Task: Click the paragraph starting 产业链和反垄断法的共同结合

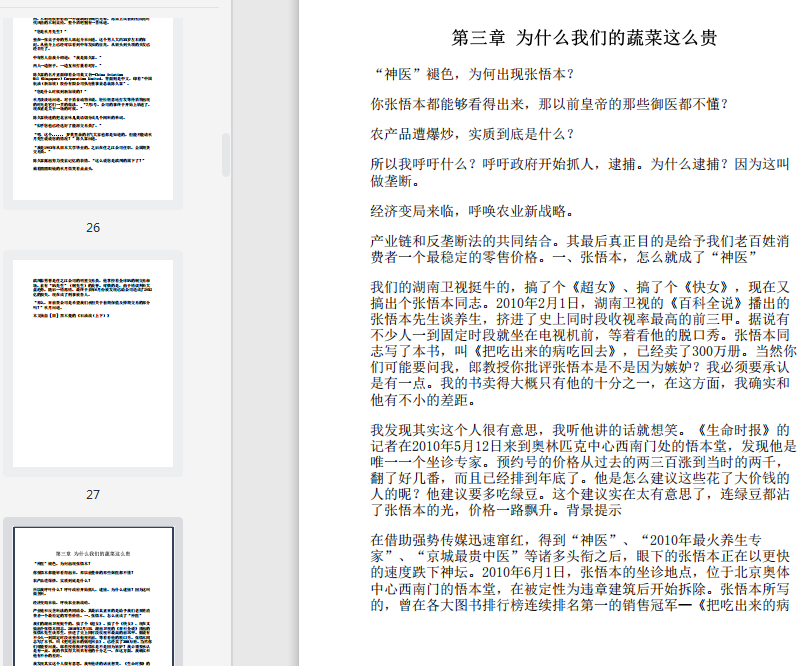Action: 580,249
